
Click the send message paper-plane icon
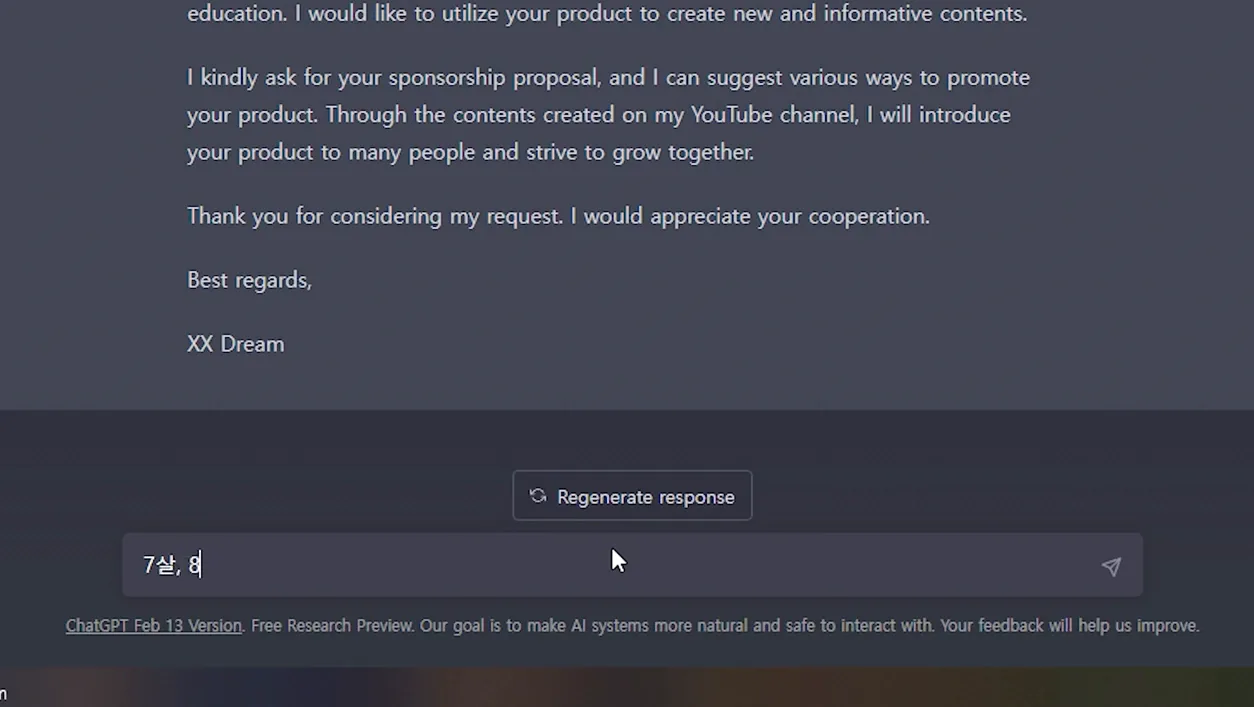(x=1111, y=566)
